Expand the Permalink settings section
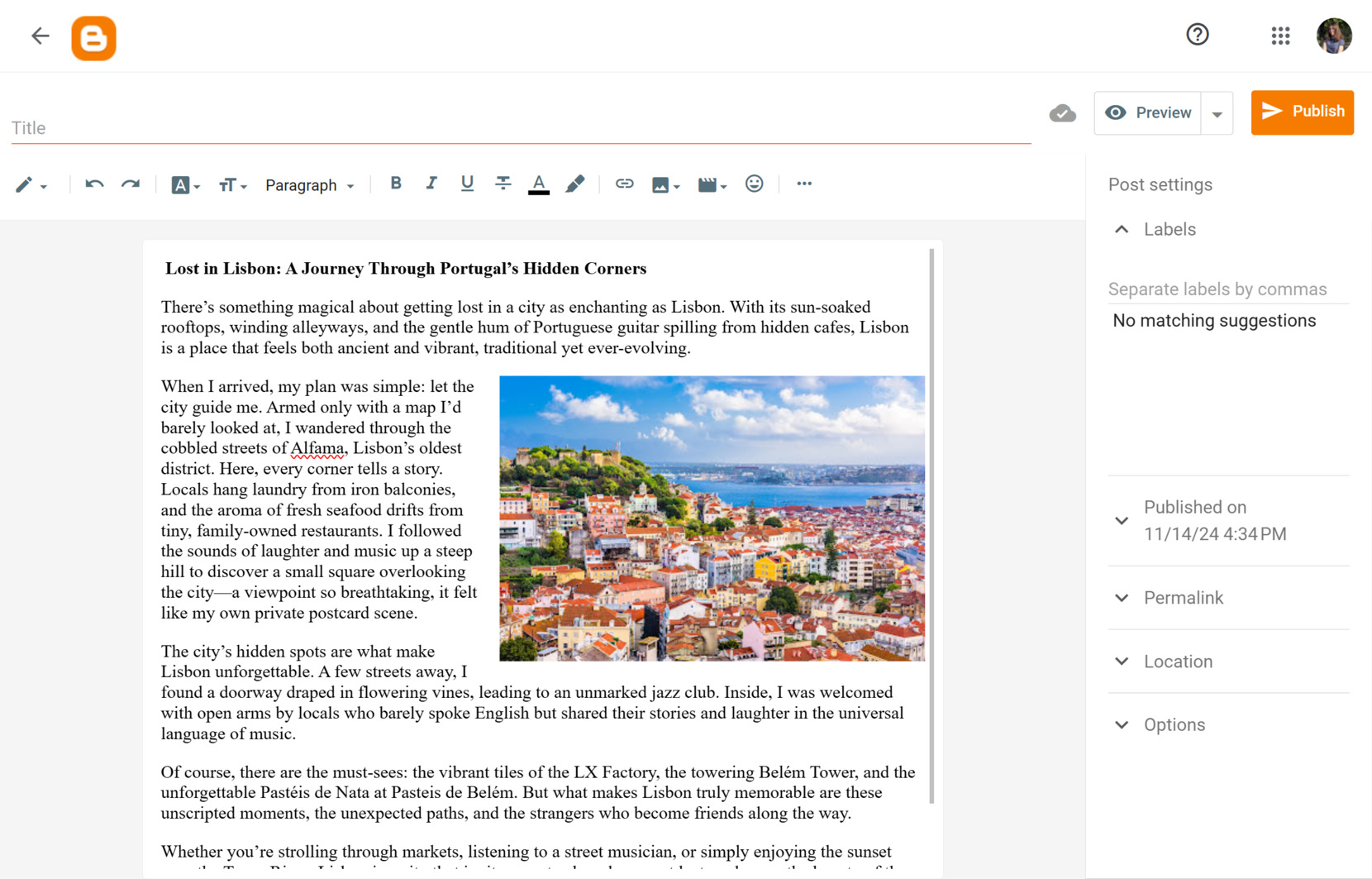 (x=1121, y=598)
